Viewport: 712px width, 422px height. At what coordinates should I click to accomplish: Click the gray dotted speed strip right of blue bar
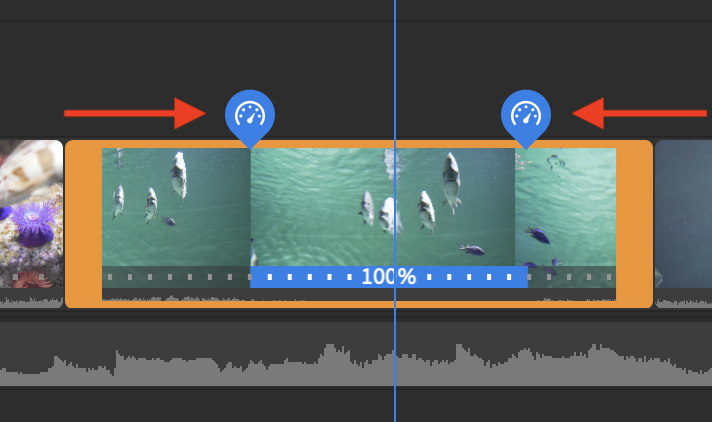(x=572, y=277)
